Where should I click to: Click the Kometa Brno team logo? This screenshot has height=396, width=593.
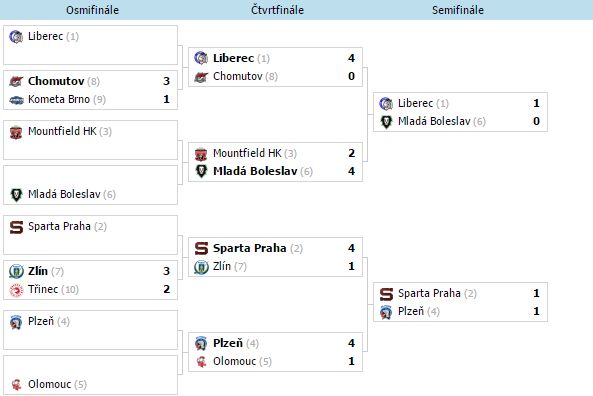coord(16,100)
